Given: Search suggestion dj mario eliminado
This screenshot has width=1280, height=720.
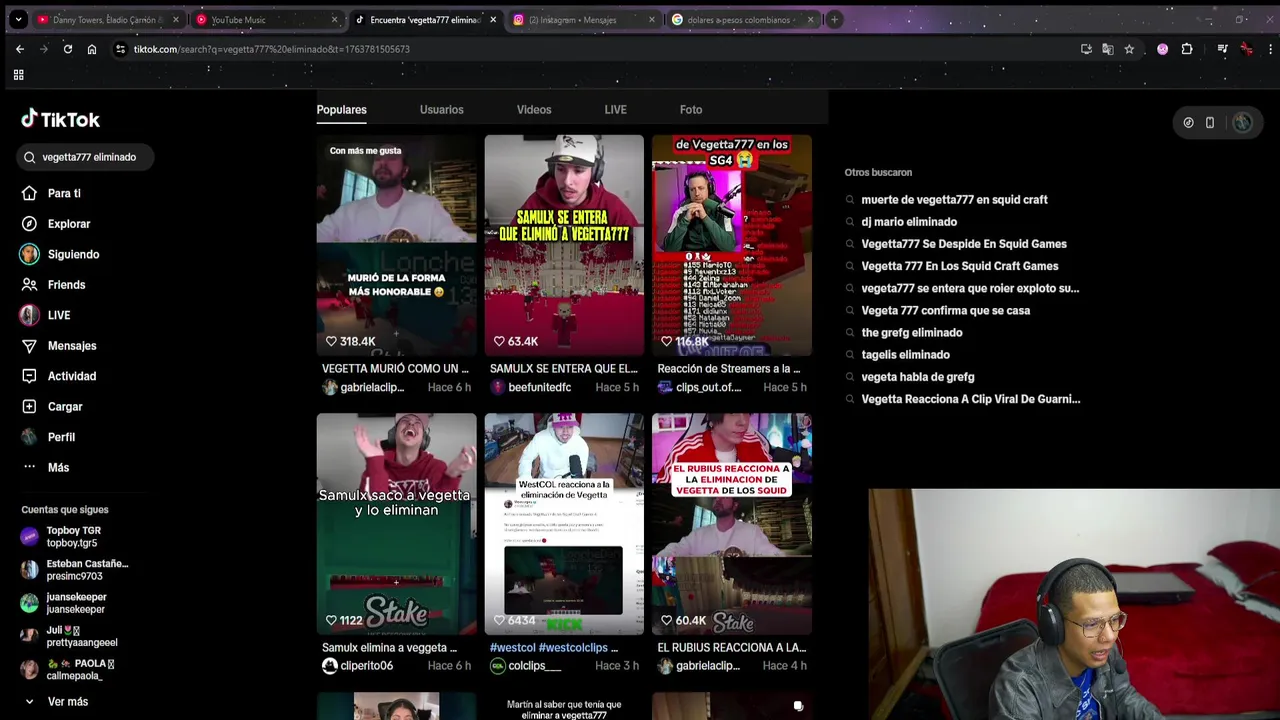Looking at the screenshot, I should (x=909, y=222).
